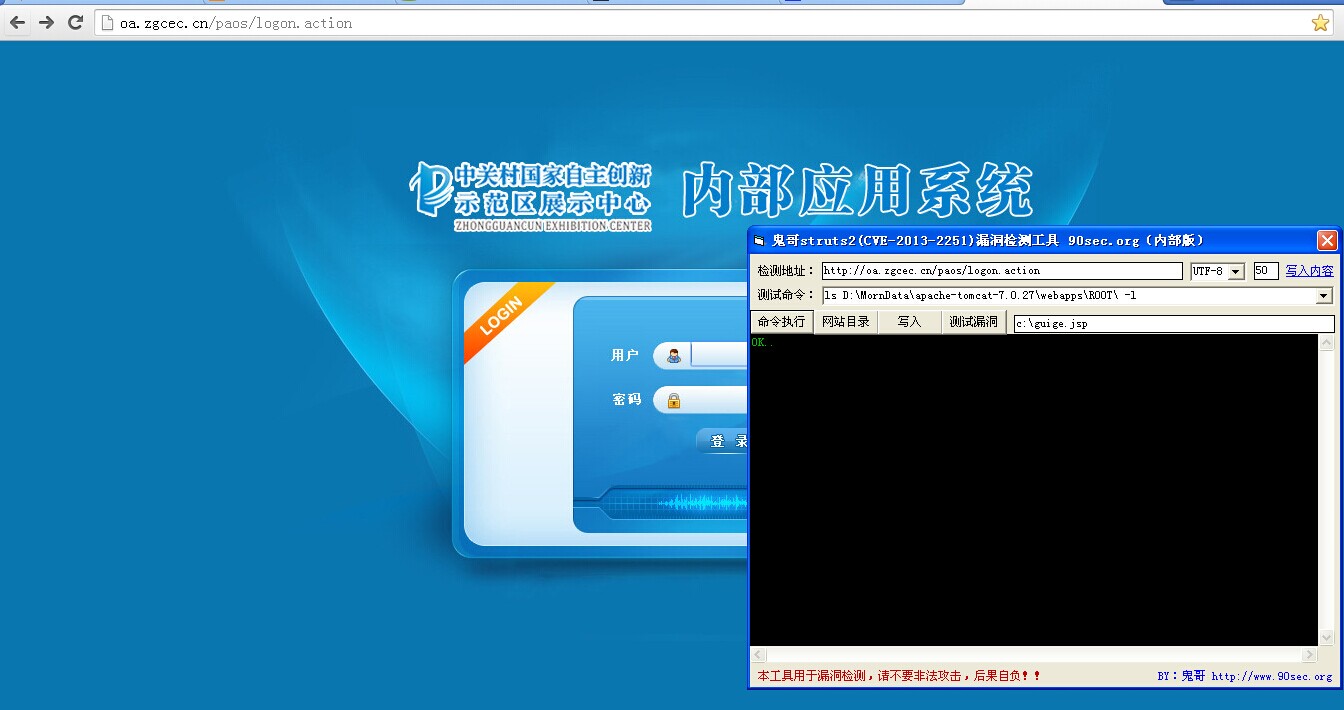
Task: Edit the c:\guige.jsp path field
Action: point(1174,324)
